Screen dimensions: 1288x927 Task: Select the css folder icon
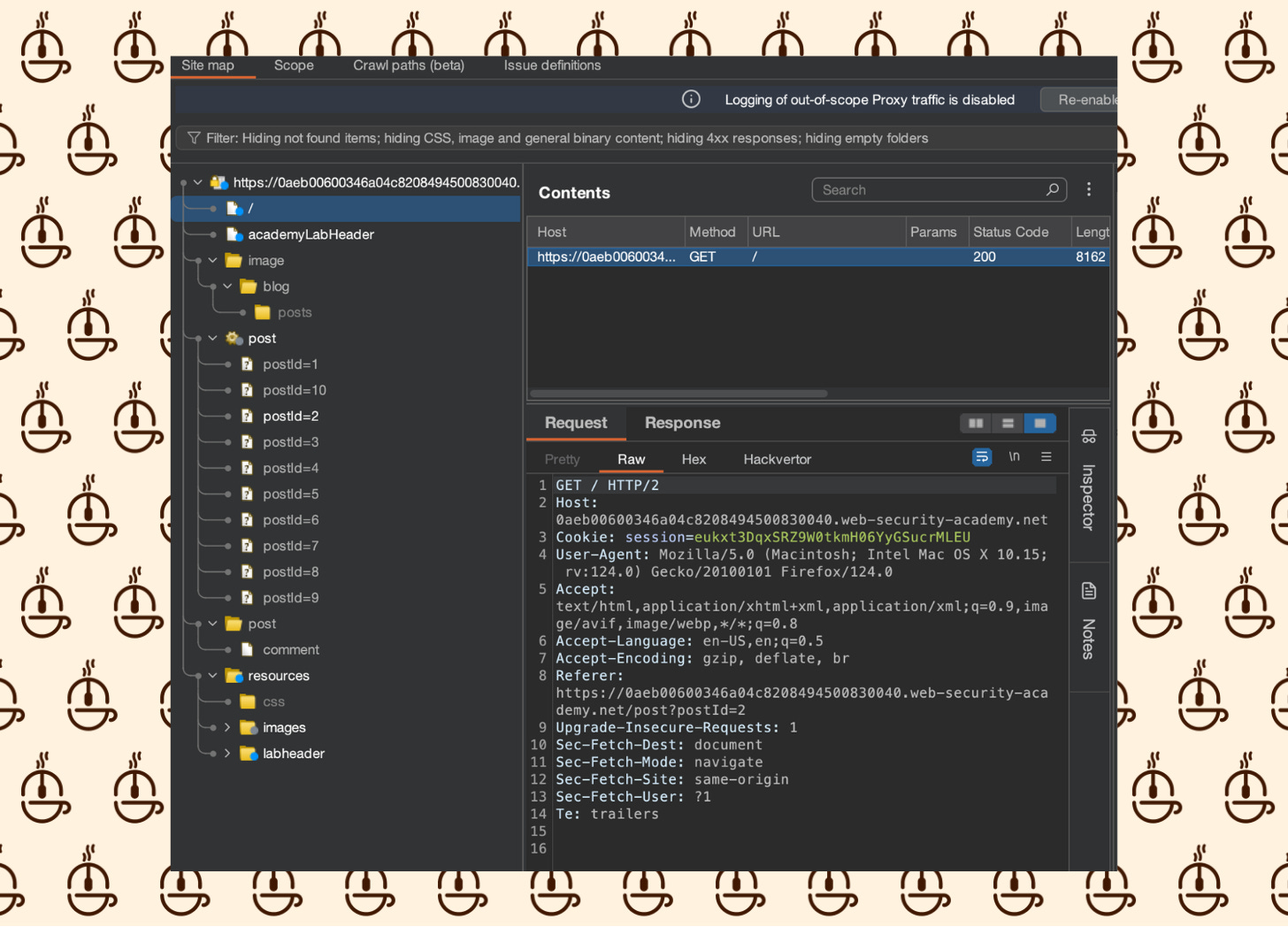pyautogui.click(x=249, y=701)
